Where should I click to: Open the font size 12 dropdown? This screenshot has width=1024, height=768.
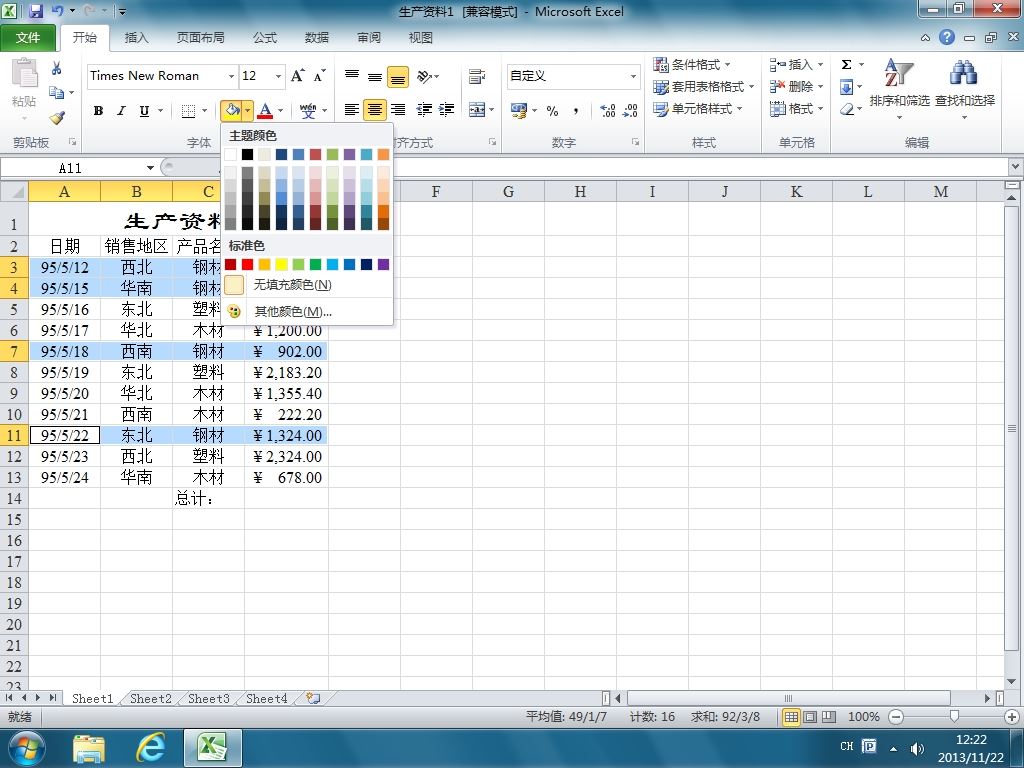click(x=278, y=76)
